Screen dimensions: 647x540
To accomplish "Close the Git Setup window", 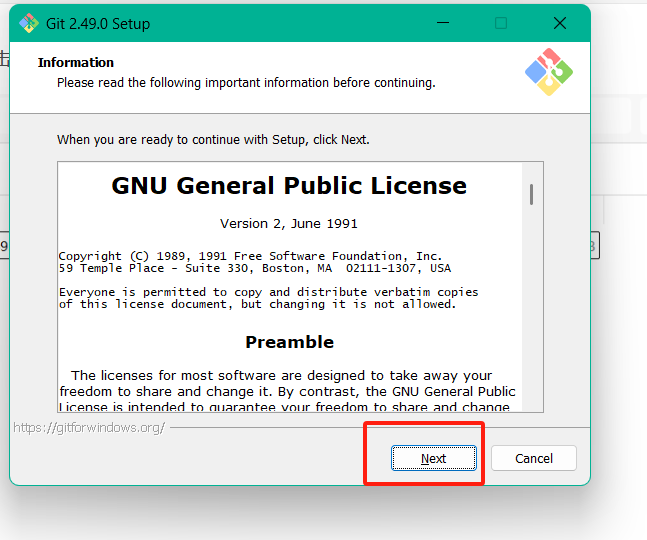I will (560, 23).
